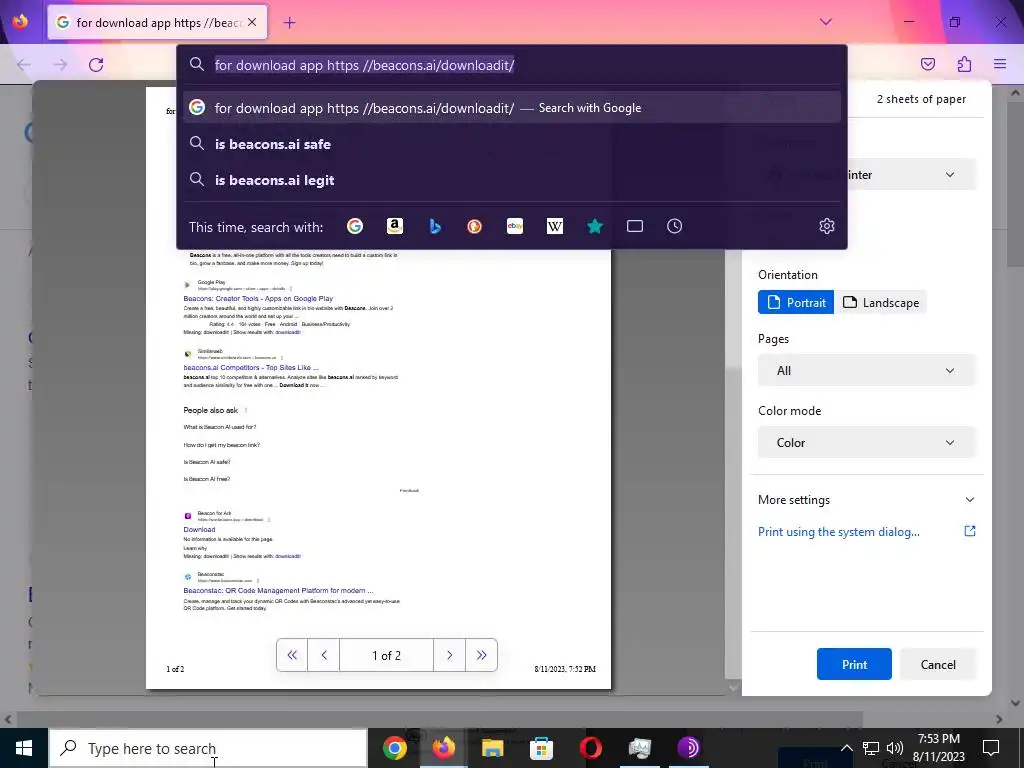Open the Save to Pocket icon

point(927,64)
